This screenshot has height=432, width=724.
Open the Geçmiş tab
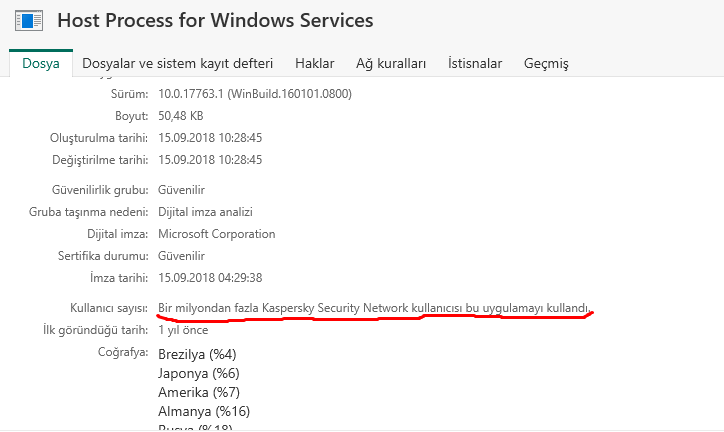click(546, 64)
